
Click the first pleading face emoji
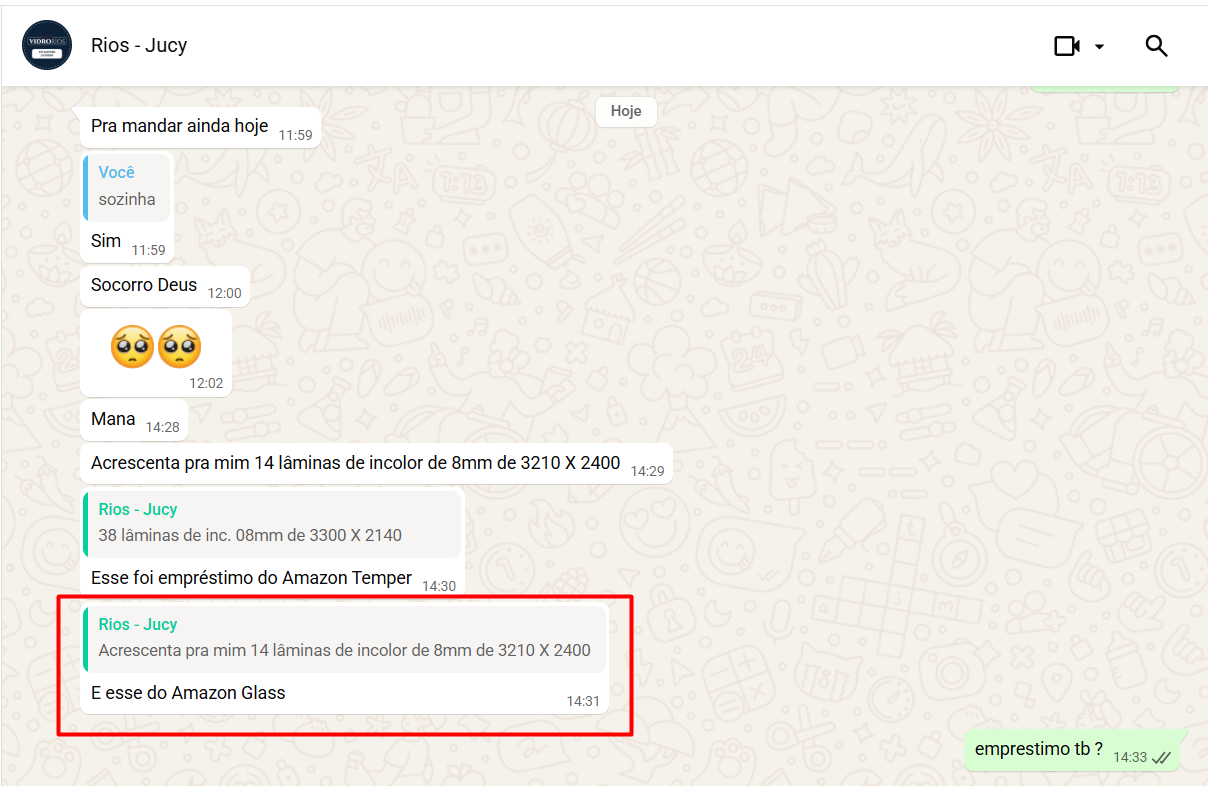coord(131,347)
